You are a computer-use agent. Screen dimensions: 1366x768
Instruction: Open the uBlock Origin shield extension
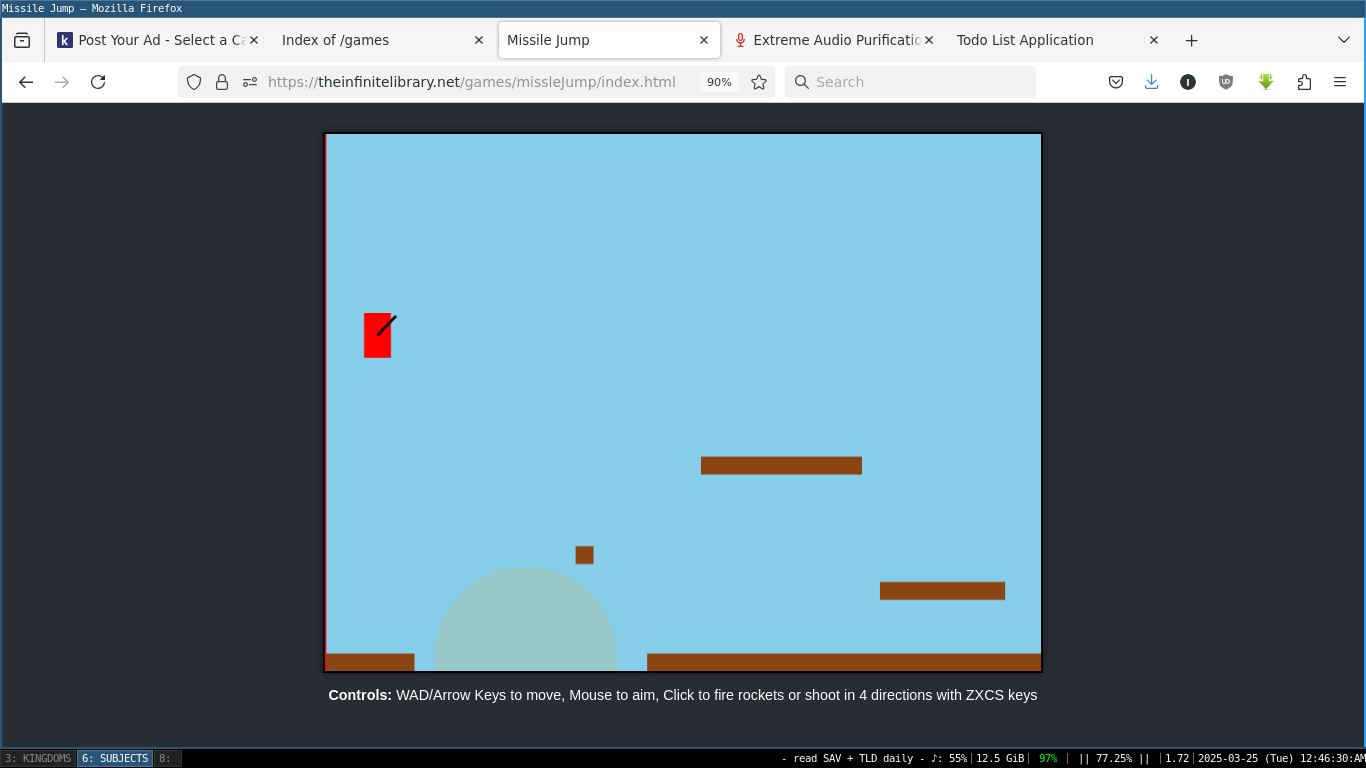point(1226,82)
